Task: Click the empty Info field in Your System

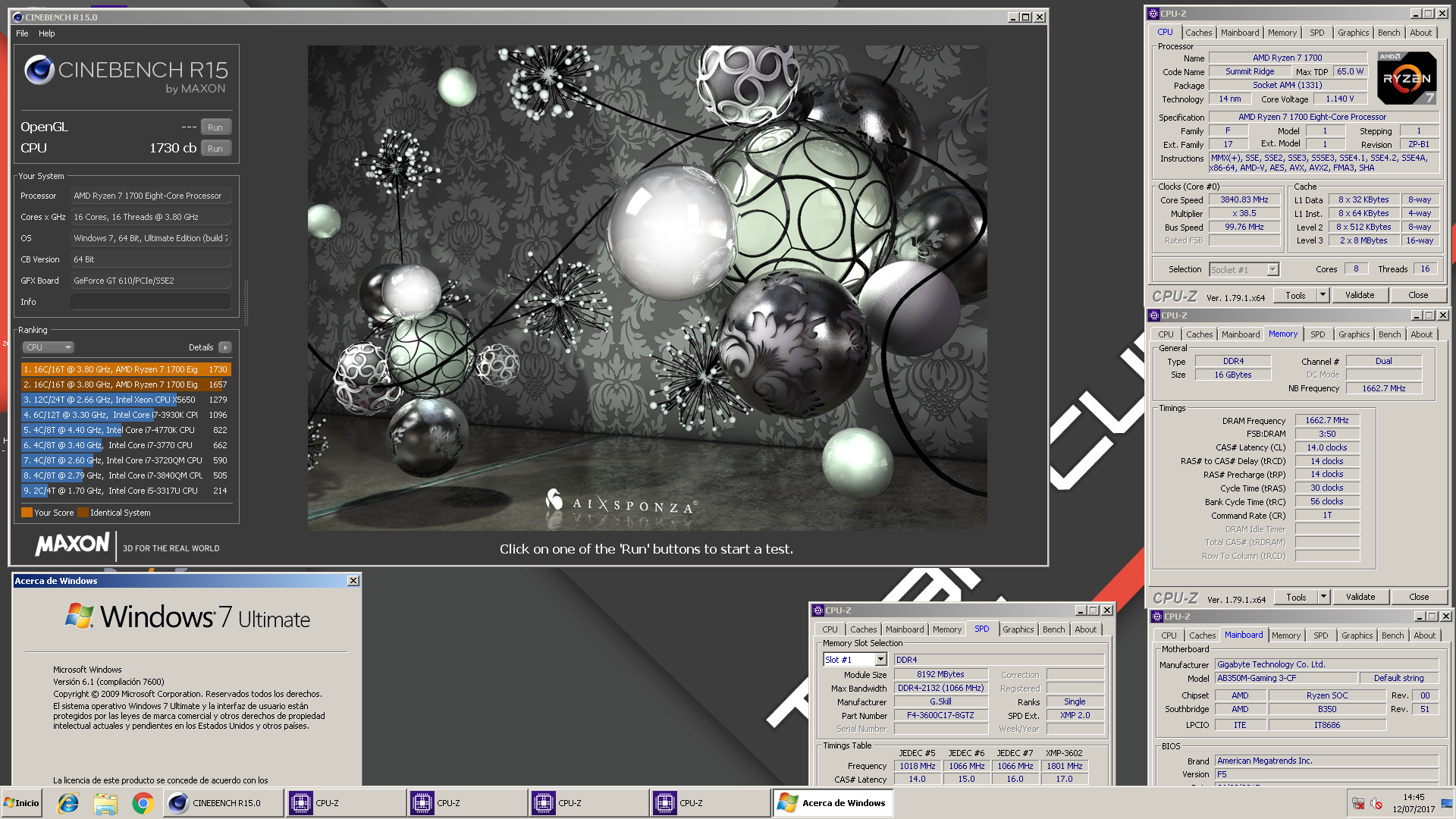Action: pyautogui.click(x=150, y=302)
